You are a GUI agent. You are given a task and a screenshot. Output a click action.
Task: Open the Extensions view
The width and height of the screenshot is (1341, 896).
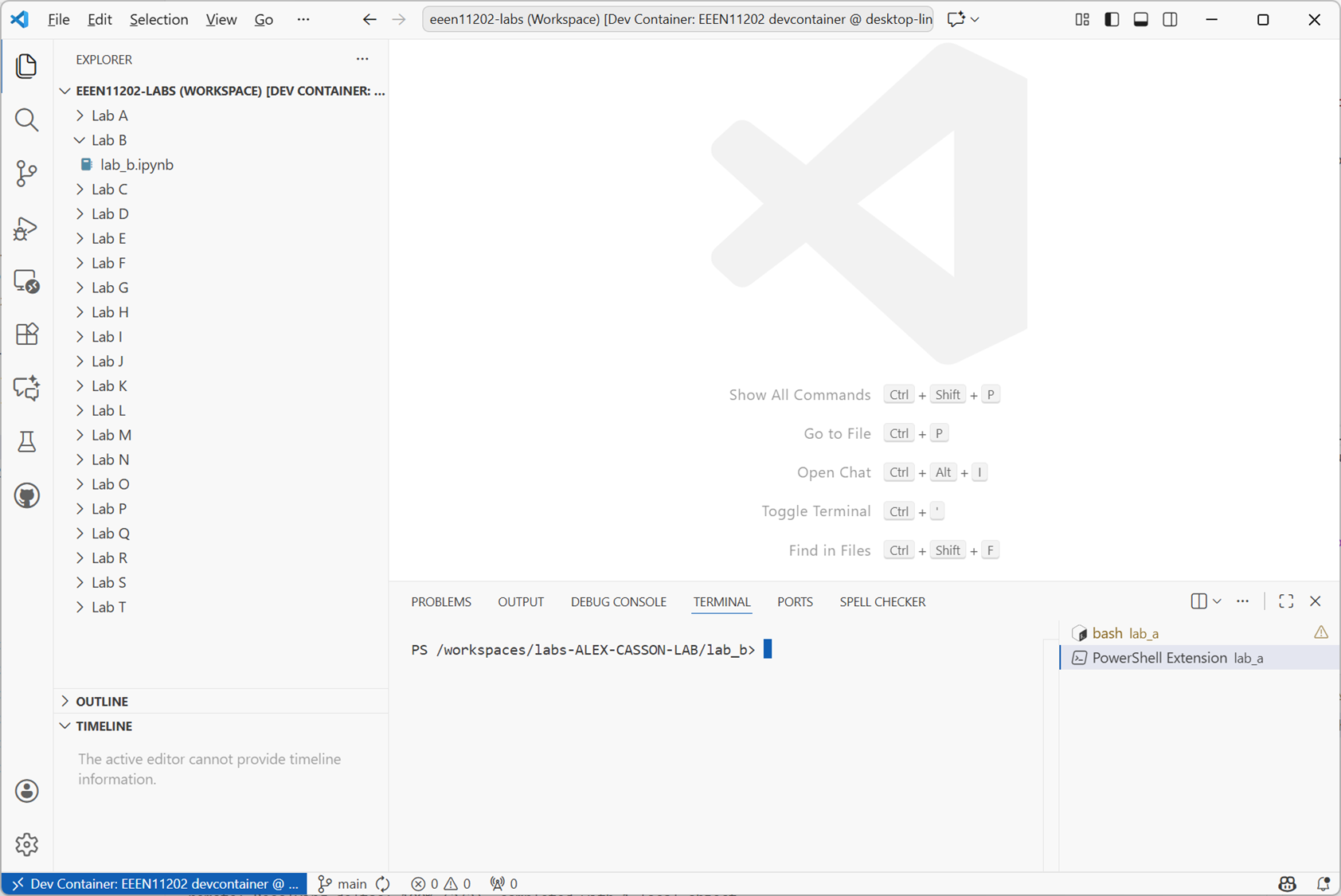tap(26, 335)
